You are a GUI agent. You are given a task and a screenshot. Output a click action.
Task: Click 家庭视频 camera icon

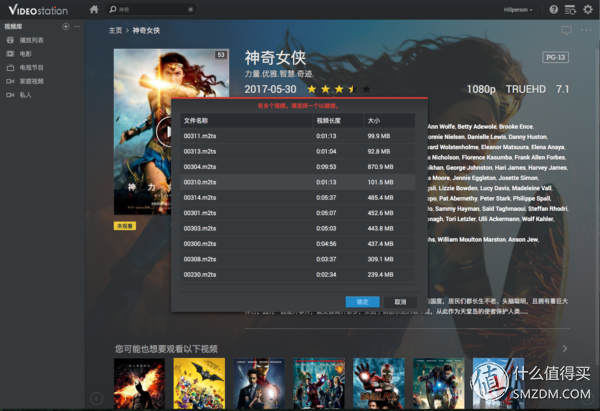(10, 81)
